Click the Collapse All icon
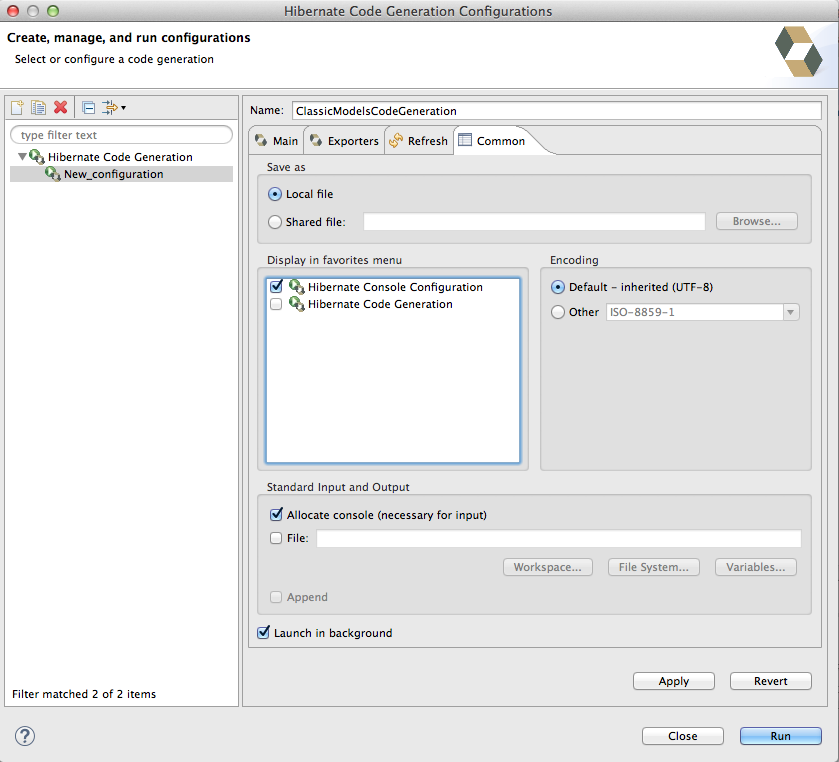 pos(89,108)
